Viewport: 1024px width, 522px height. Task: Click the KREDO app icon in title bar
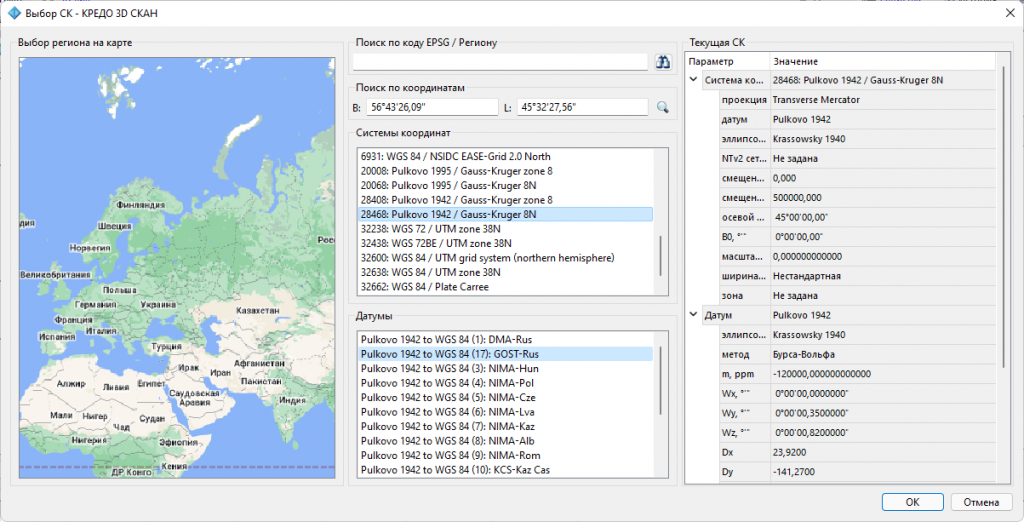click(x=14, y=12)
